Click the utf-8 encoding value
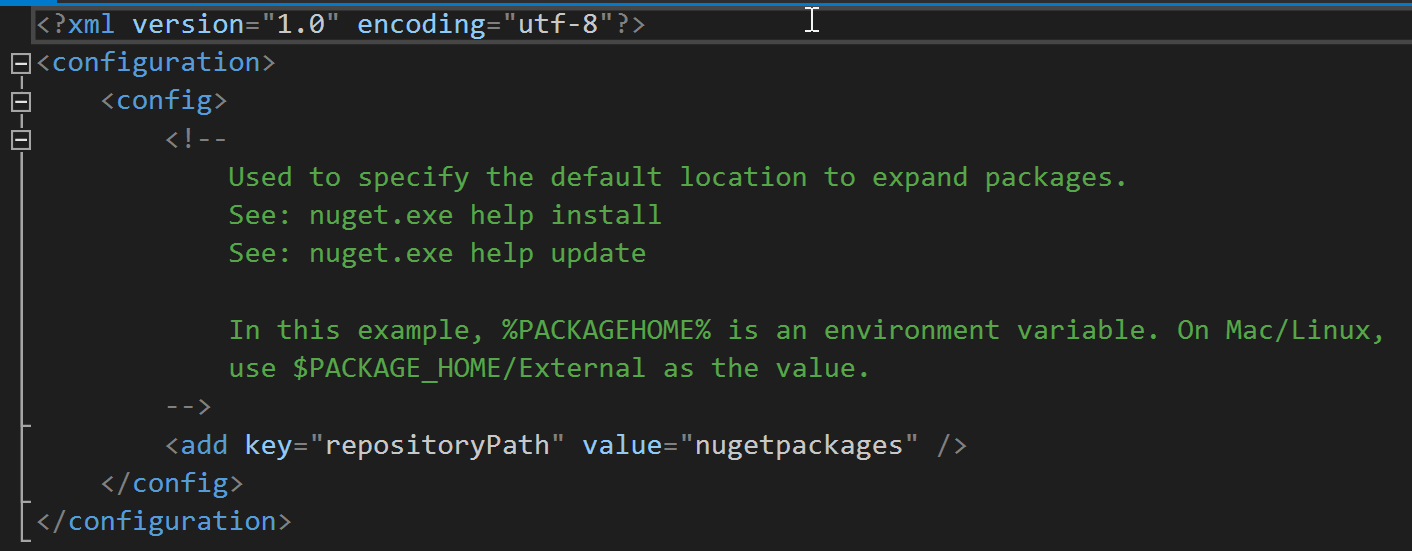Screen dimensions: 1412x551 coord(558,24)
